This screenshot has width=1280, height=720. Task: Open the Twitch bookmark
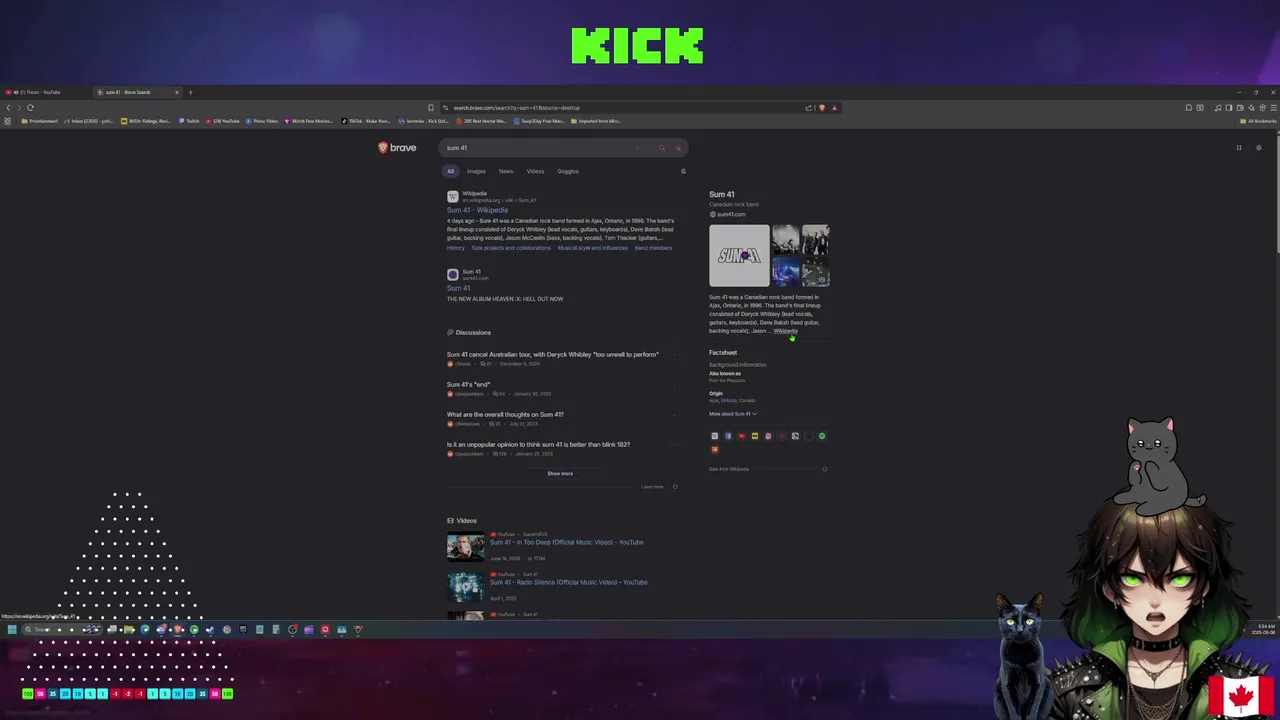189,121
